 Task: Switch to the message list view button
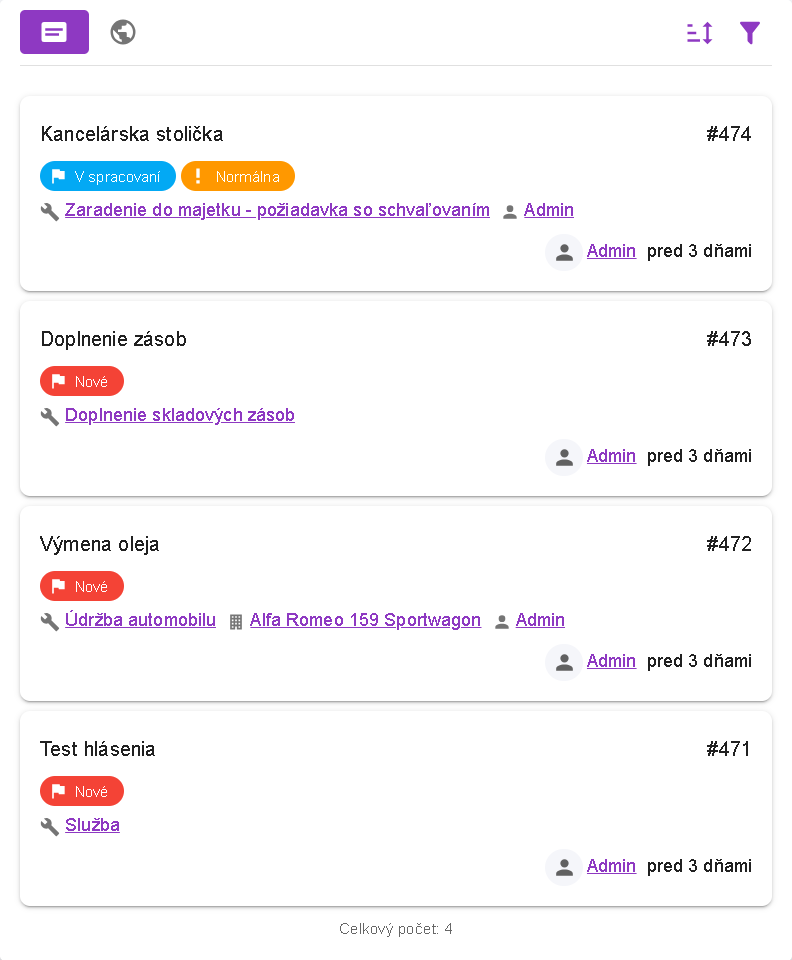click(54, 32)
